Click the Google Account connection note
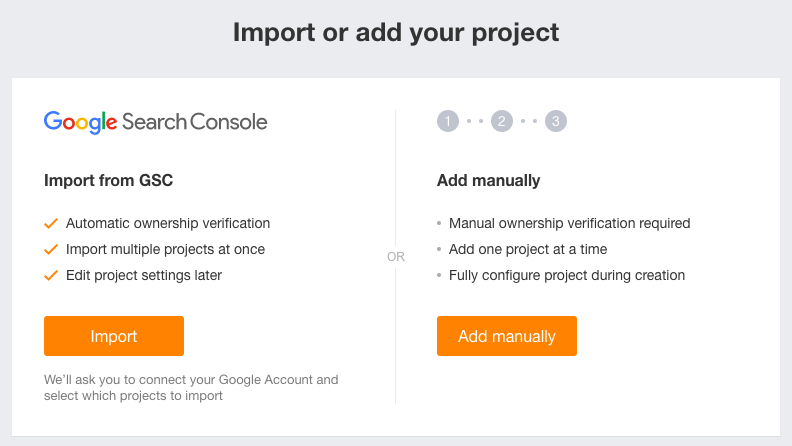The height and width of the screenshot is (446, 792). tap(191, 387)
